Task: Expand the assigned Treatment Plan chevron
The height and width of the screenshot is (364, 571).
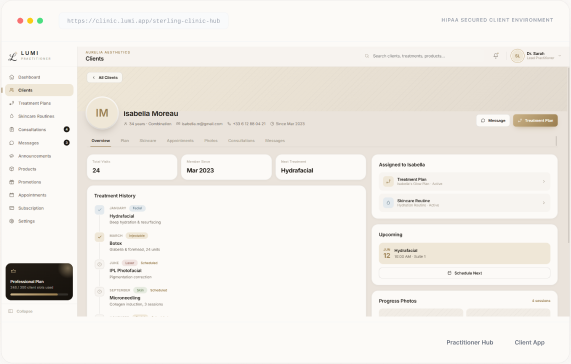Action: [x=544, y=181]
